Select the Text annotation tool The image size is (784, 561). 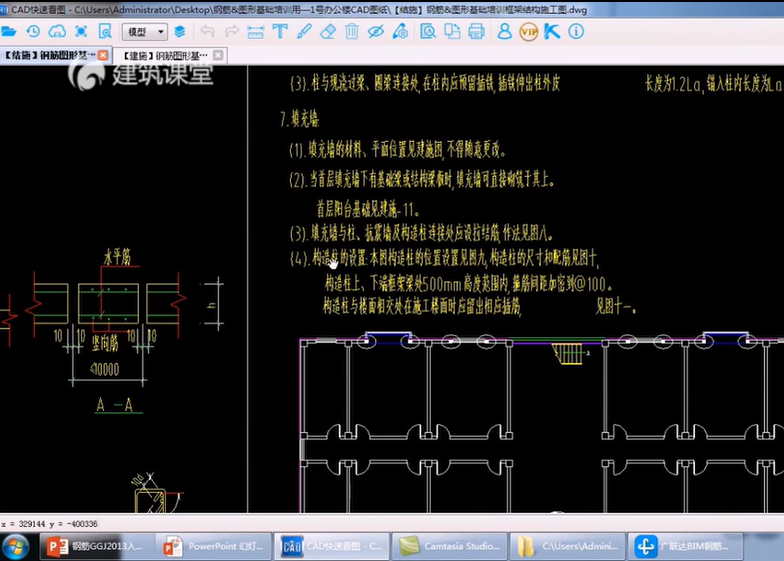click(x=279, y=32)
